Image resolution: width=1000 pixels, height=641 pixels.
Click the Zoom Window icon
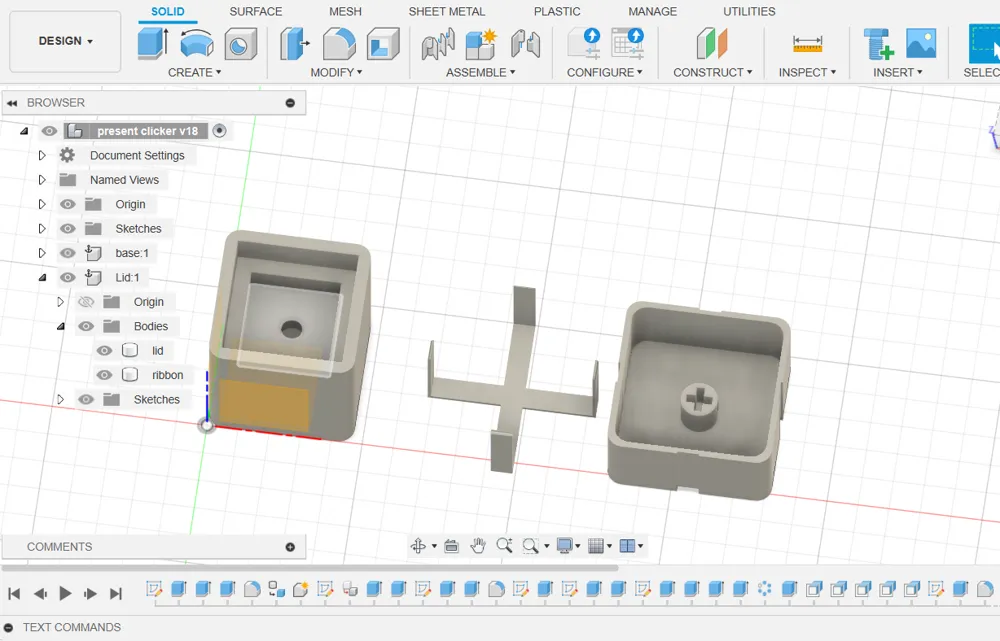click(x=530, y=546)
